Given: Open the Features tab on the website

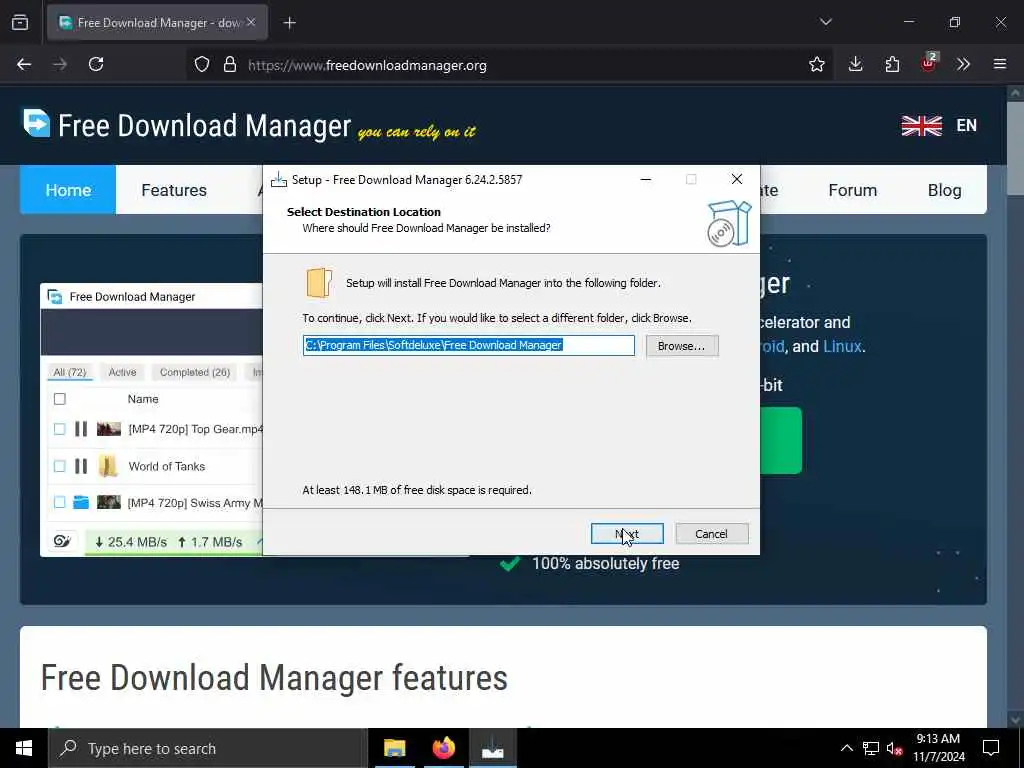Looking at the screenshot, I should tap(174, 190).
